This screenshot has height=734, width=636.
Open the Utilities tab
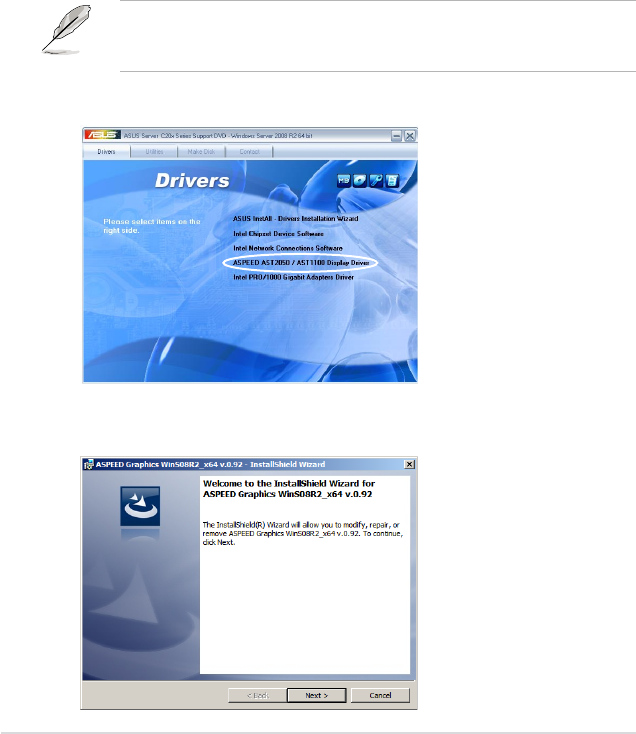[x=154, y=152]
